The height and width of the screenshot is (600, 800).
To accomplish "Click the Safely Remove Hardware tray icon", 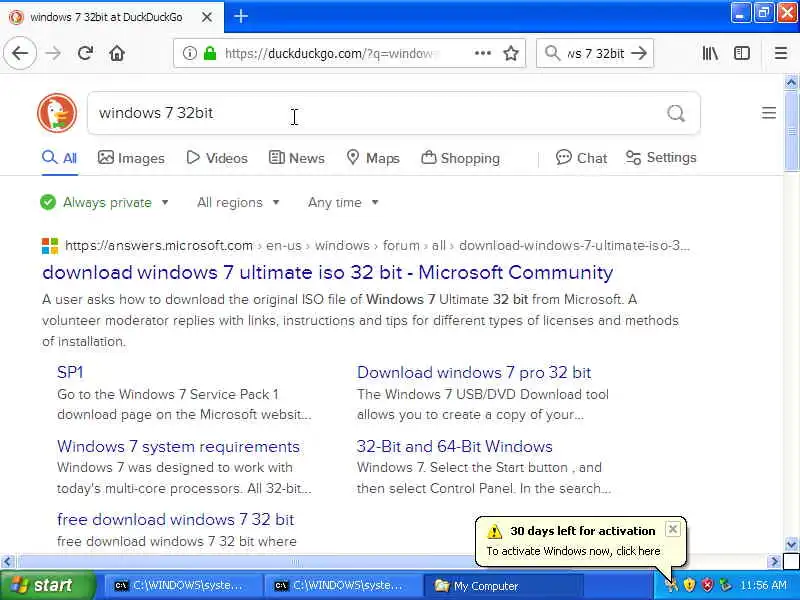I will point(725,585).
